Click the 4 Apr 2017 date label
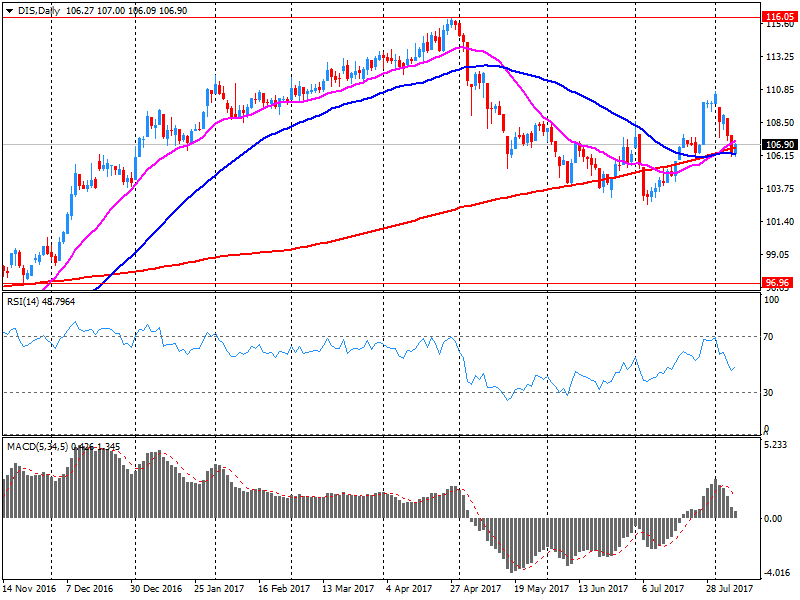The height and width of the screenshot is (600, 800). [x=409, y=589]
